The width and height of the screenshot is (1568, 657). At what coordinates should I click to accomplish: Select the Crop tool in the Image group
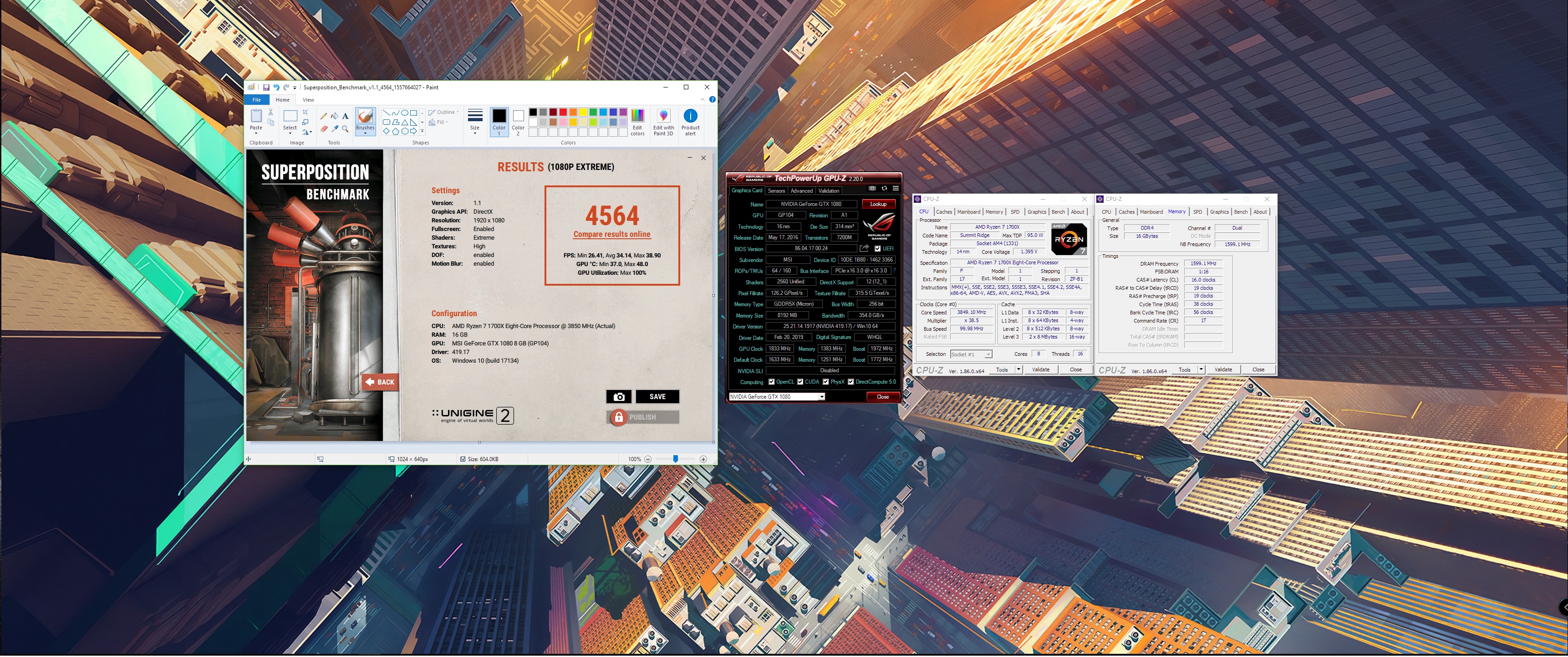(305, 112)
